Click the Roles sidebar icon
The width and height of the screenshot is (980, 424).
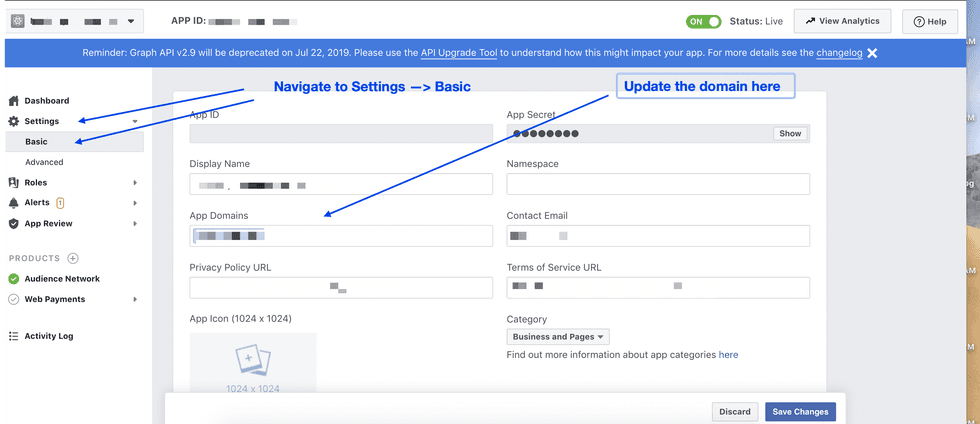(x=14, y=183)
